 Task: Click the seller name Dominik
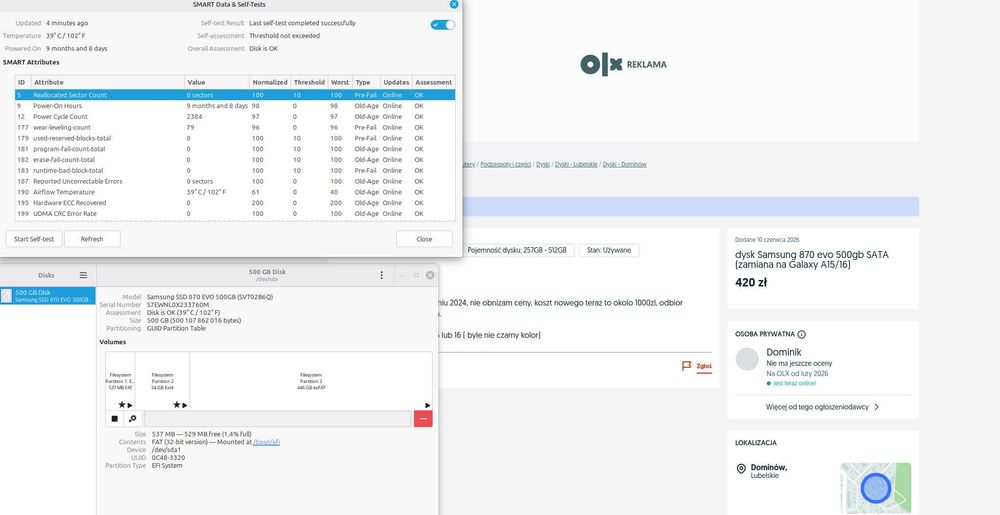coord(784,352)
